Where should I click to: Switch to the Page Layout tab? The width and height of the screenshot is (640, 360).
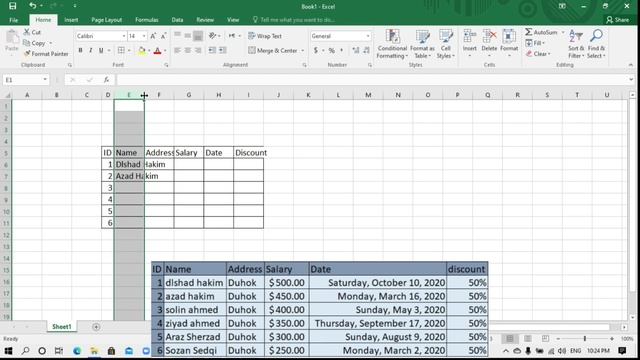coord(107,20)
